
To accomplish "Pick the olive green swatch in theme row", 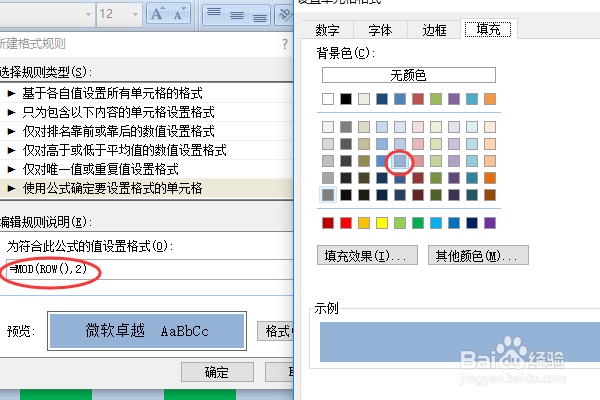I will point(436,99).
